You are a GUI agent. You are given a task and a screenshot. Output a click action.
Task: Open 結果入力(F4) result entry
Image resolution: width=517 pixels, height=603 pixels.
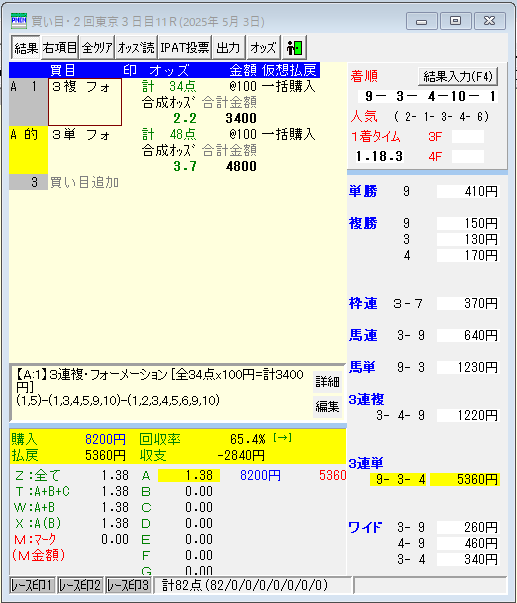[x=458, y=77]
